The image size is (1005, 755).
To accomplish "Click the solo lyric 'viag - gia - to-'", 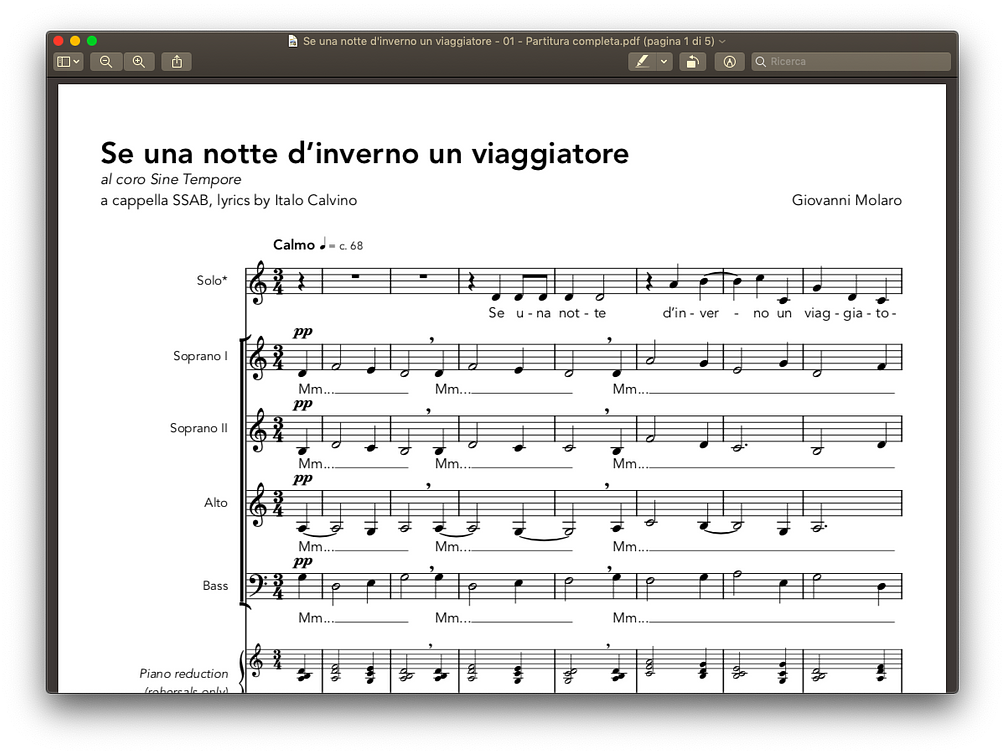I will [x=850, y=313].
